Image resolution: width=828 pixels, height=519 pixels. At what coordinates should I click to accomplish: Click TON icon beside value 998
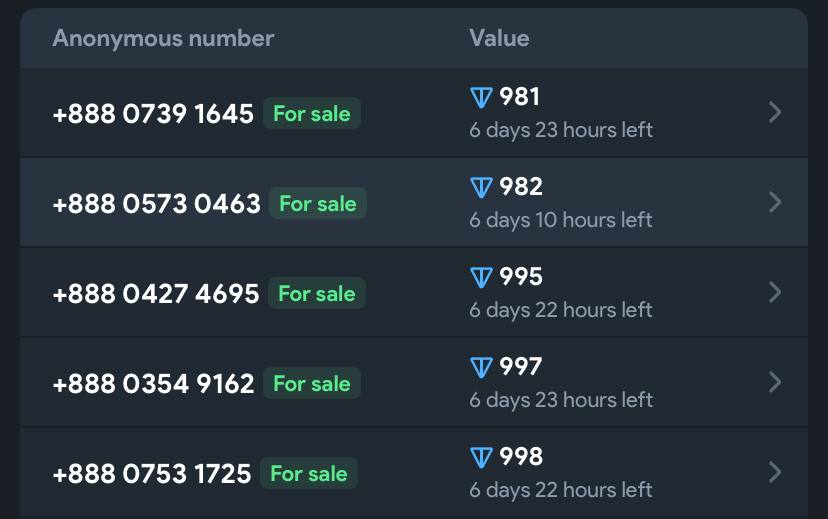[481, 458]
